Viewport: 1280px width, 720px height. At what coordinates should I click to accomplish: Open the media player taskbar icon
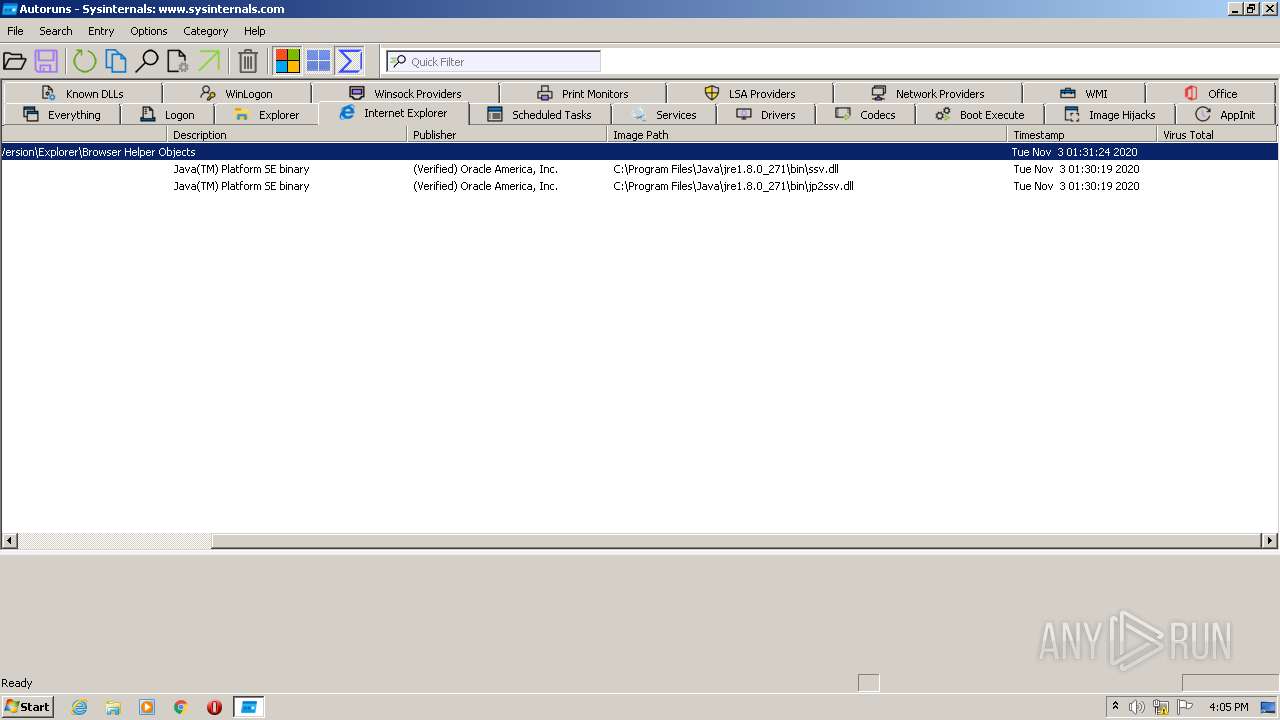click(x=147, y=707)
